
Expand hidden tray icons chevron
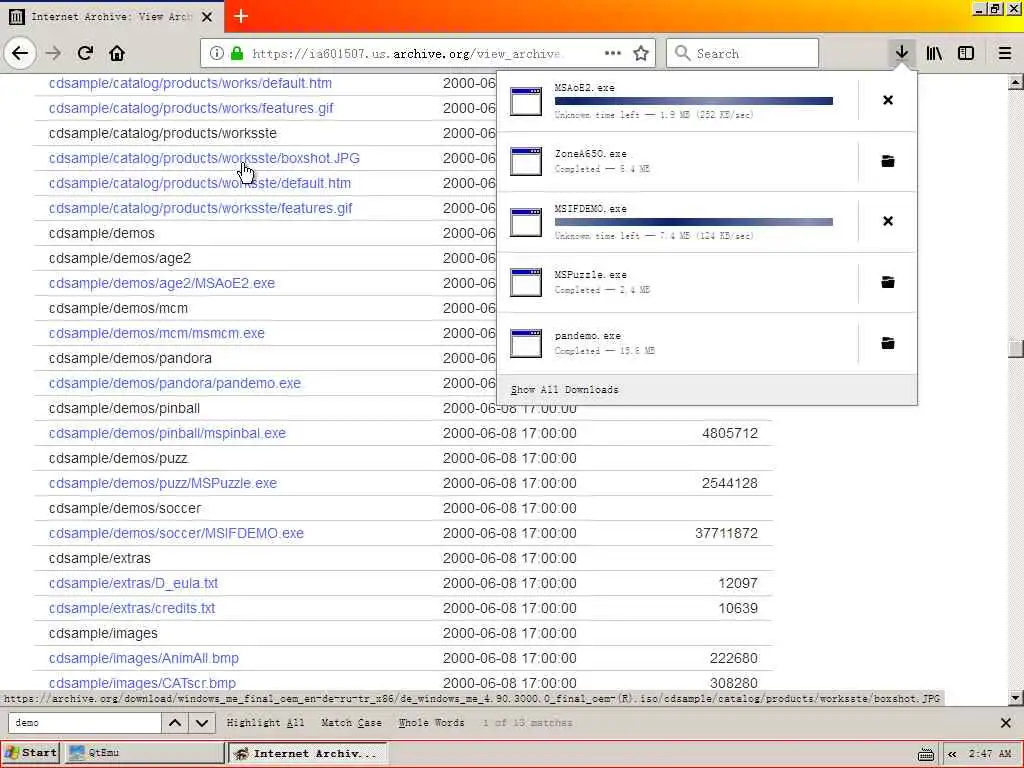(x=952, y=754)
